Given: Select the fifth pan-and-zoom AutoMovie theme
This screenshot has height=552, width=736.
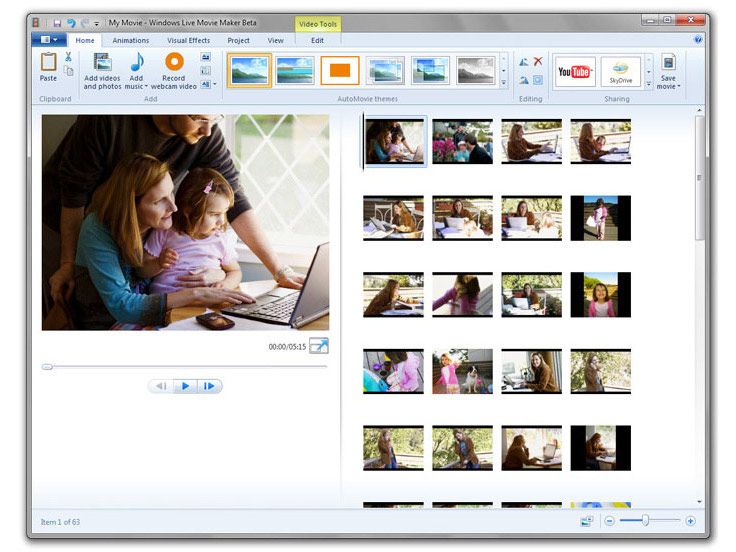Looking at the screenshot, I should click(430, 70).
